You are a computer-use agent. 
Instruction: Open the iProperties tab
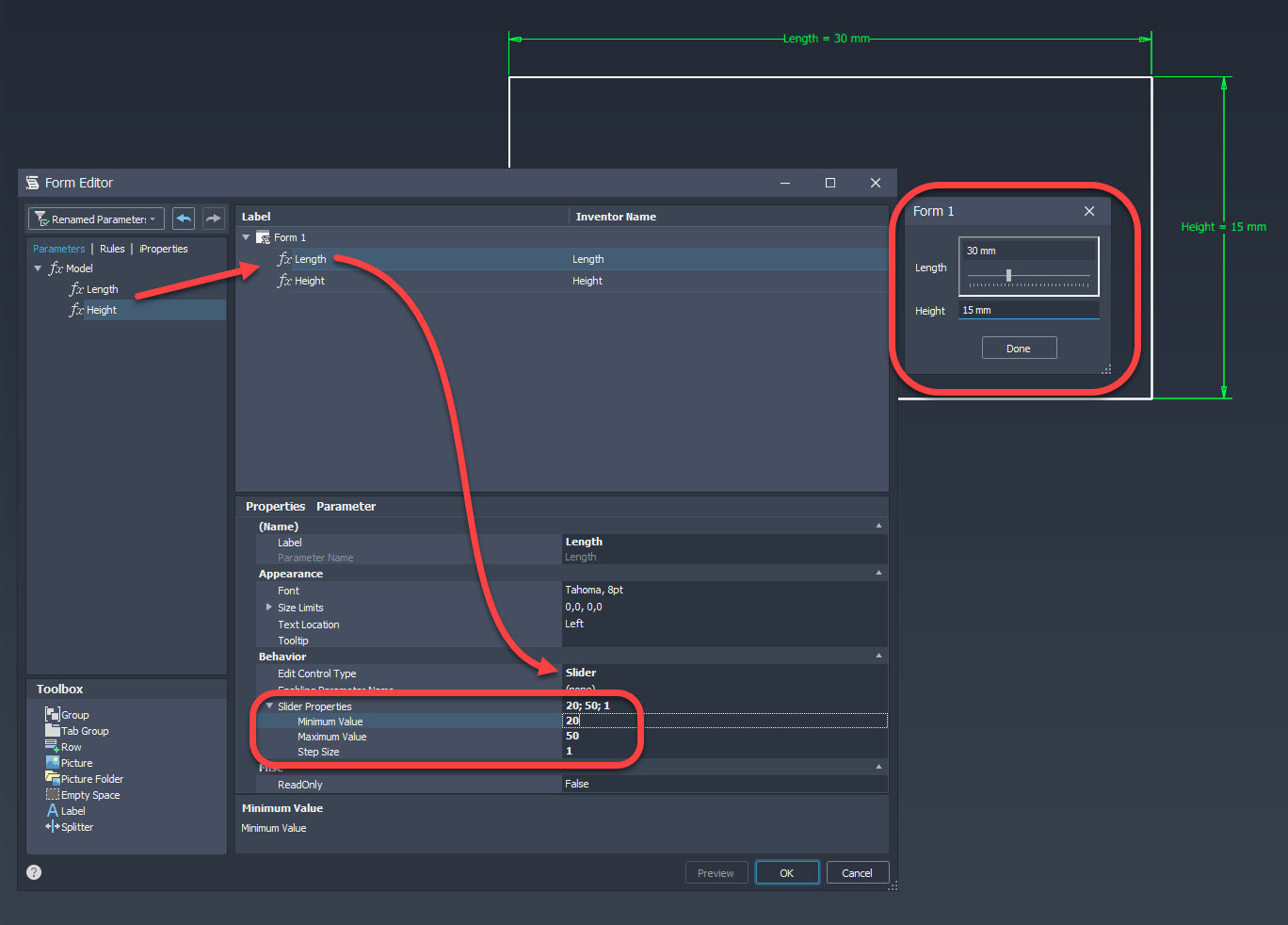click(163, 248)
